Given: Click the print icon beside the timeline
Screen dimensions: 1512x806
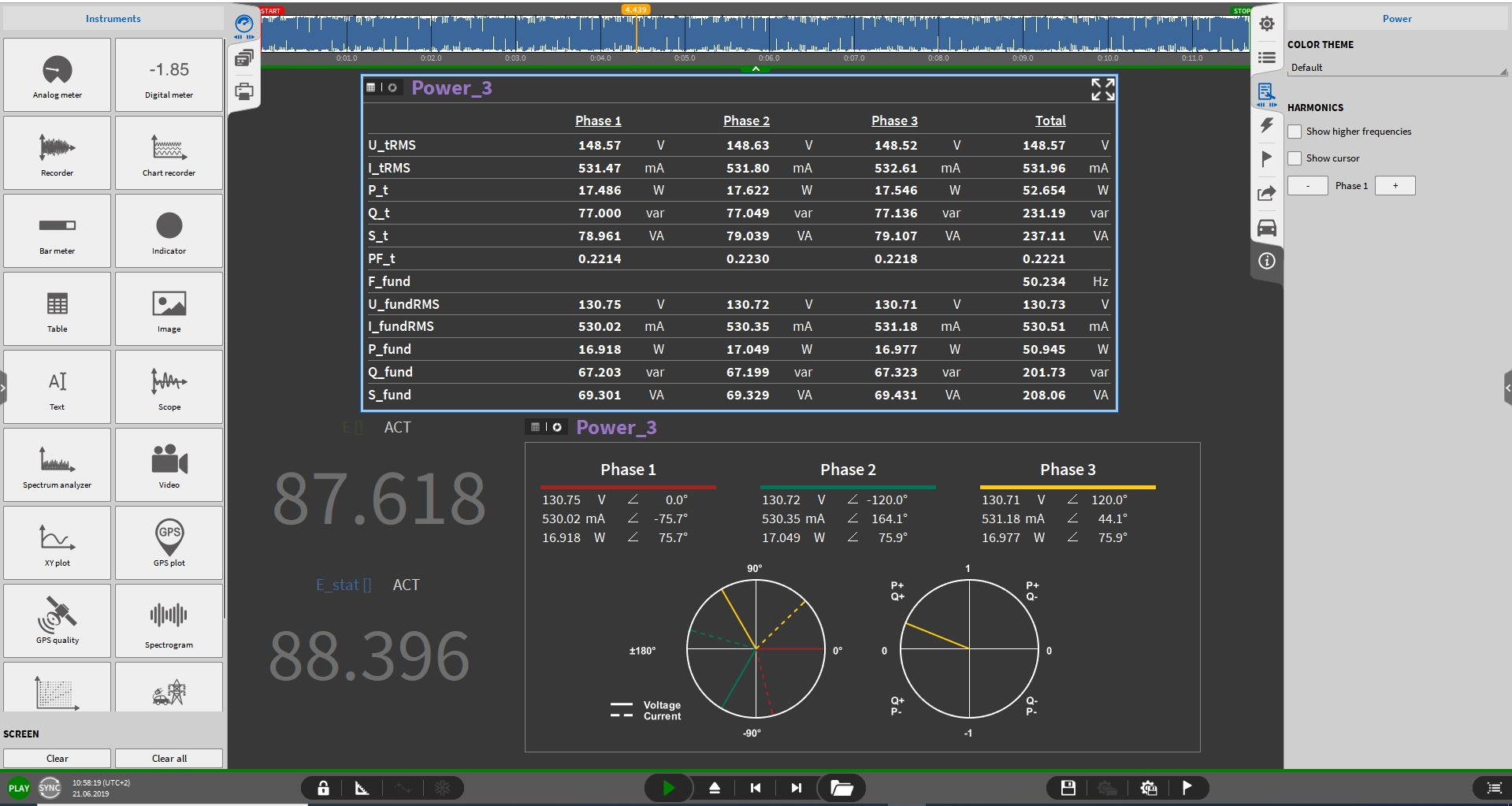Looking at the screenshot, I should pos(244,91).
